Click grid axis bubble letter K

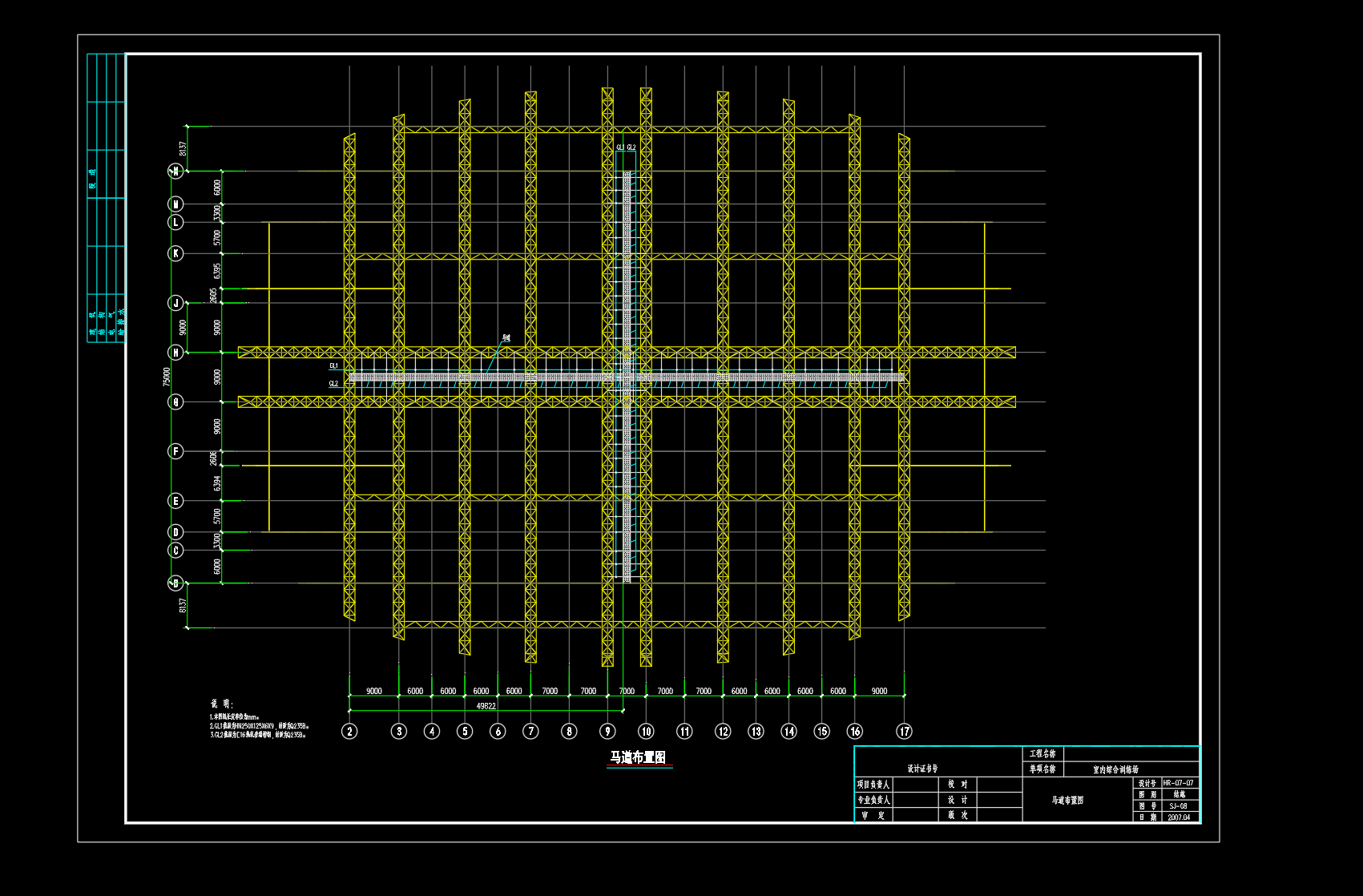tap(176, 253)
